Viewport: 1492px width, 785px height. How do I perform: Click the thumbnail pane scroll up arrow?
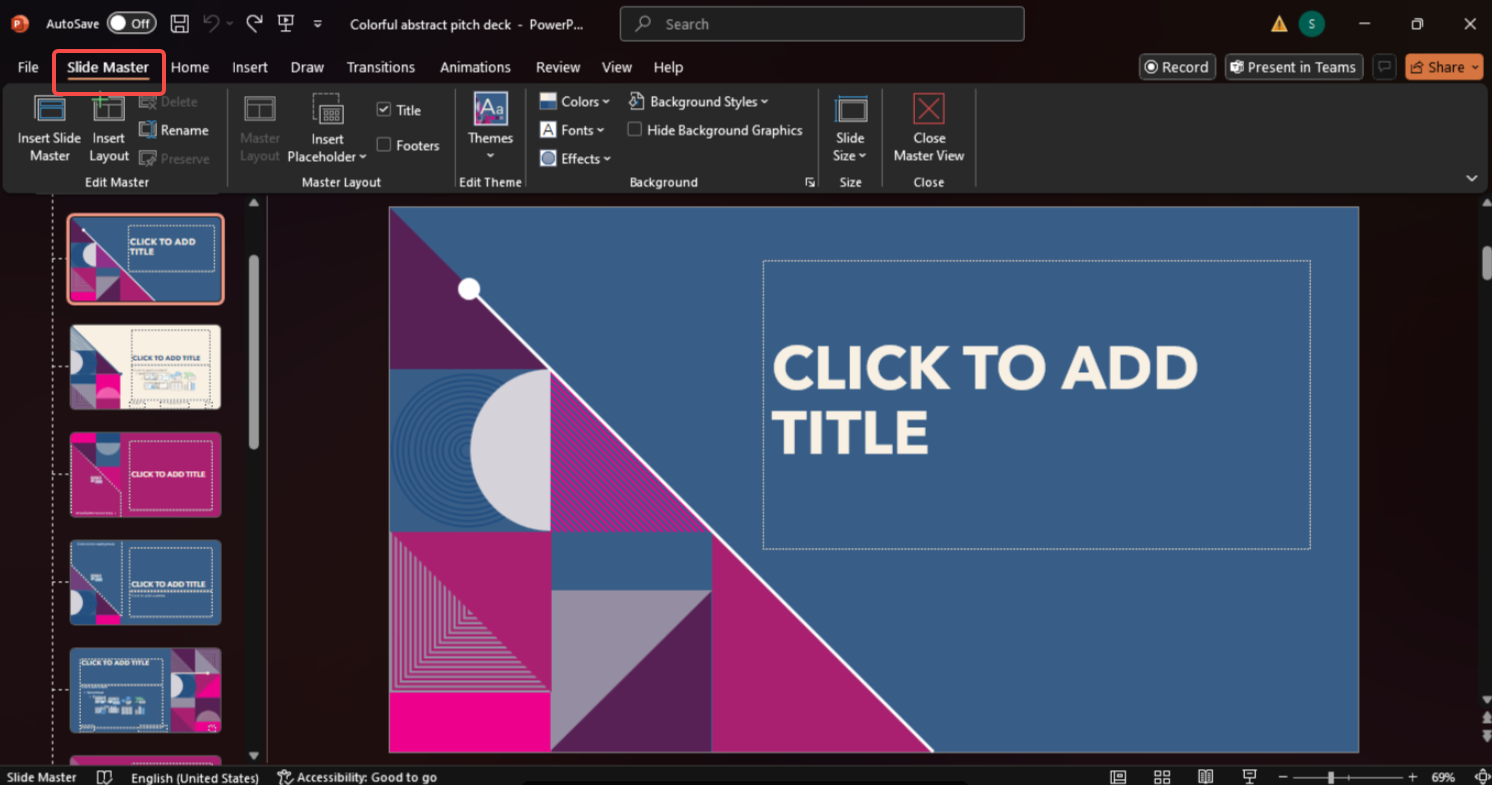[x=254, y=202]
